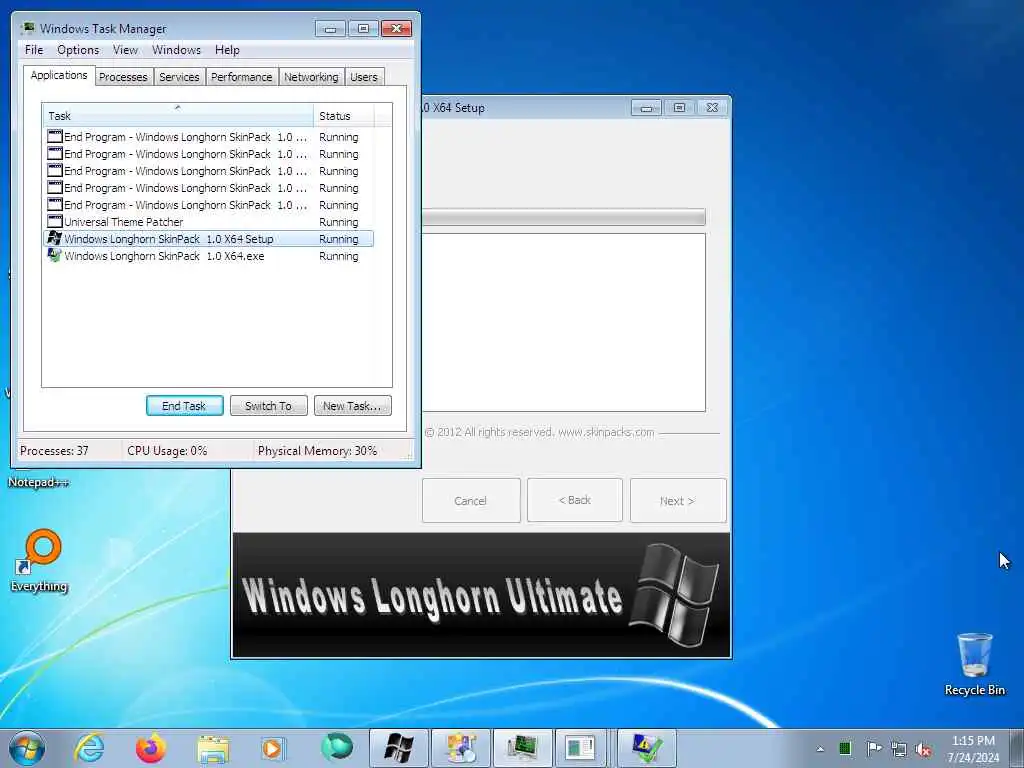Switch to the Performance tab
Screen dimensions: 1024x768
point(242,77)
